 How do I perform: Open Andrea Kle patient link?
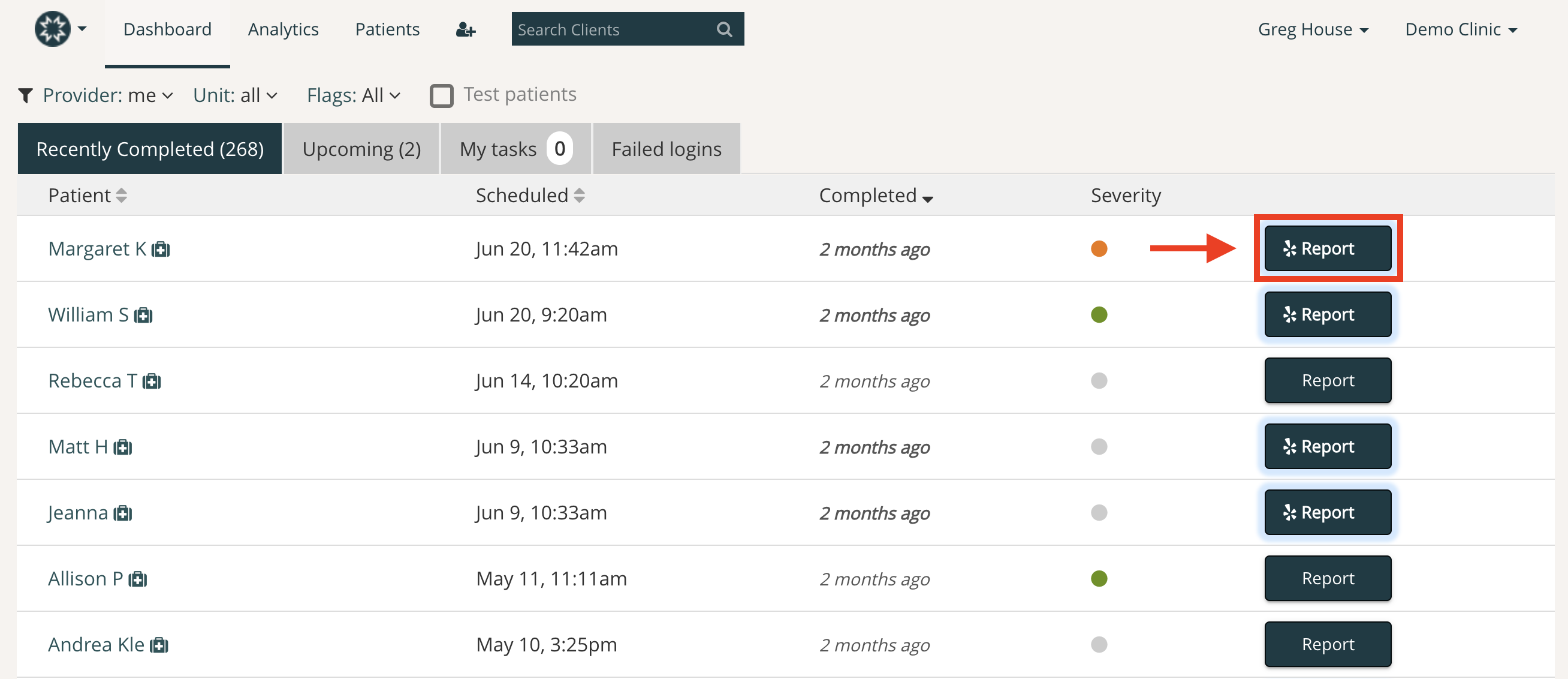coord(96,645)
